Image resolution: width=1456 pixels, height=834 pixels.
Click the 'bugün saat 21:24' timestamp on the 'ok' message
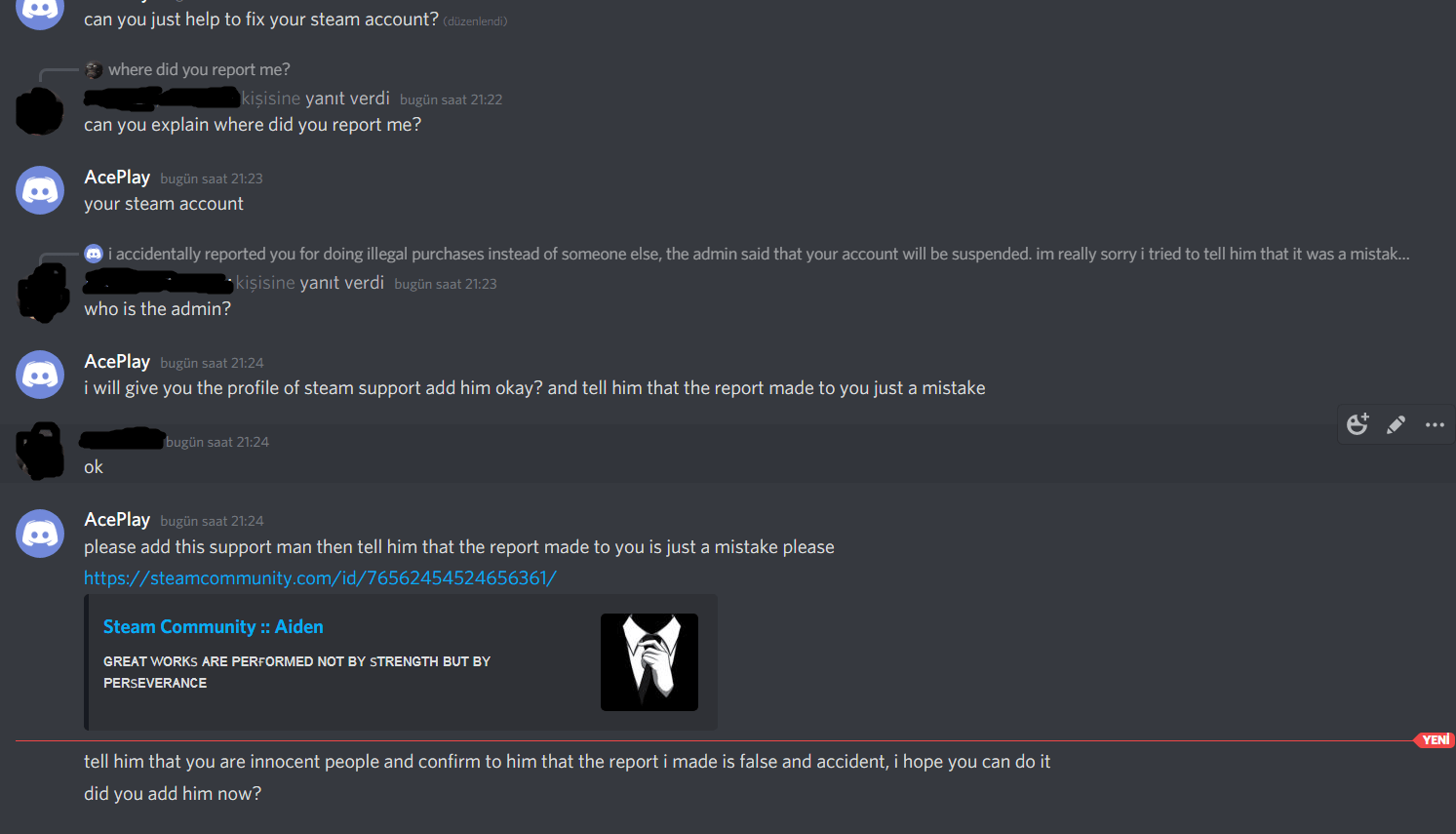coord(217,443)
